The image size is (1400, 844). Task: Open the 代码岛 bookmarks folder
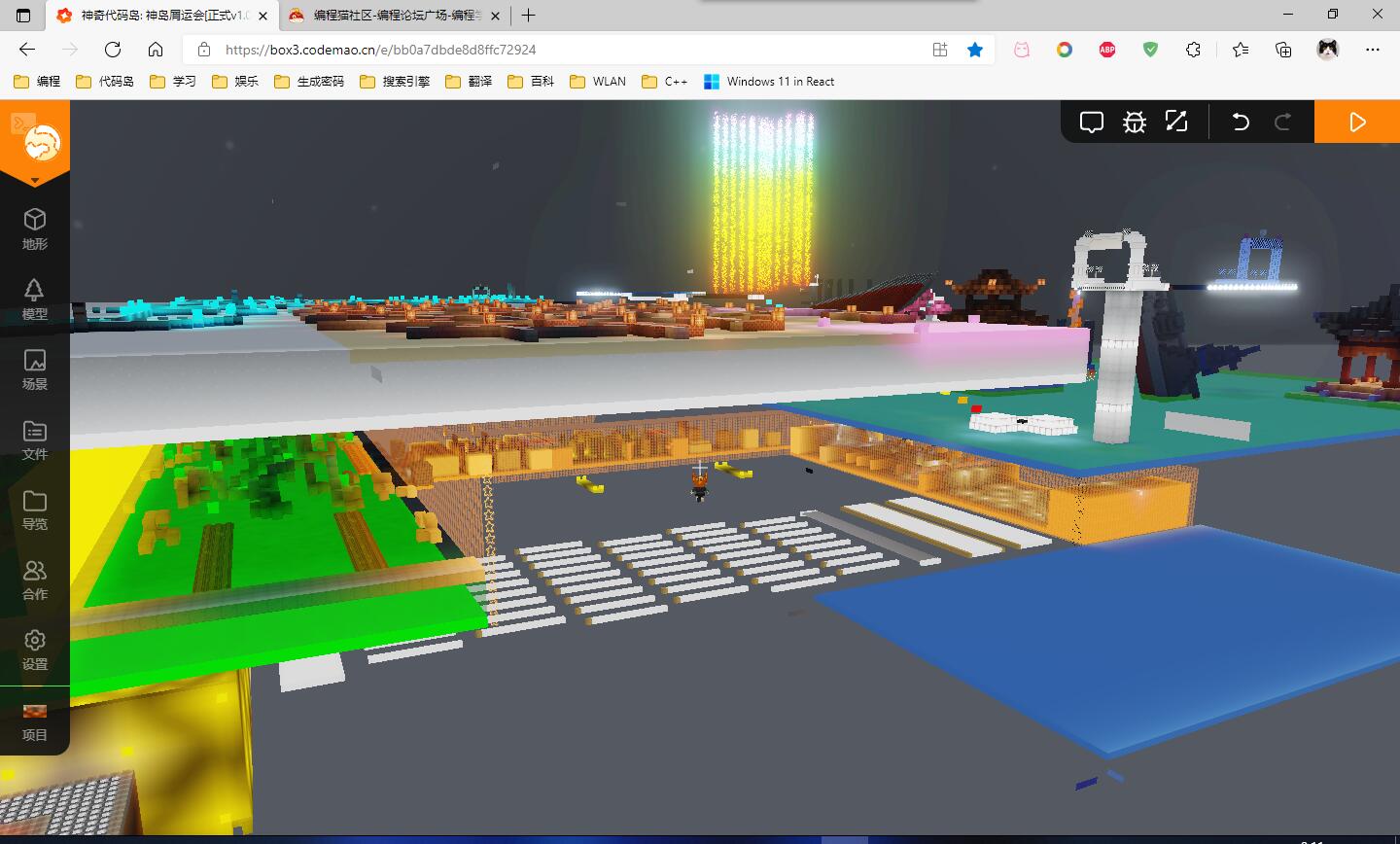tap(105, 82)
